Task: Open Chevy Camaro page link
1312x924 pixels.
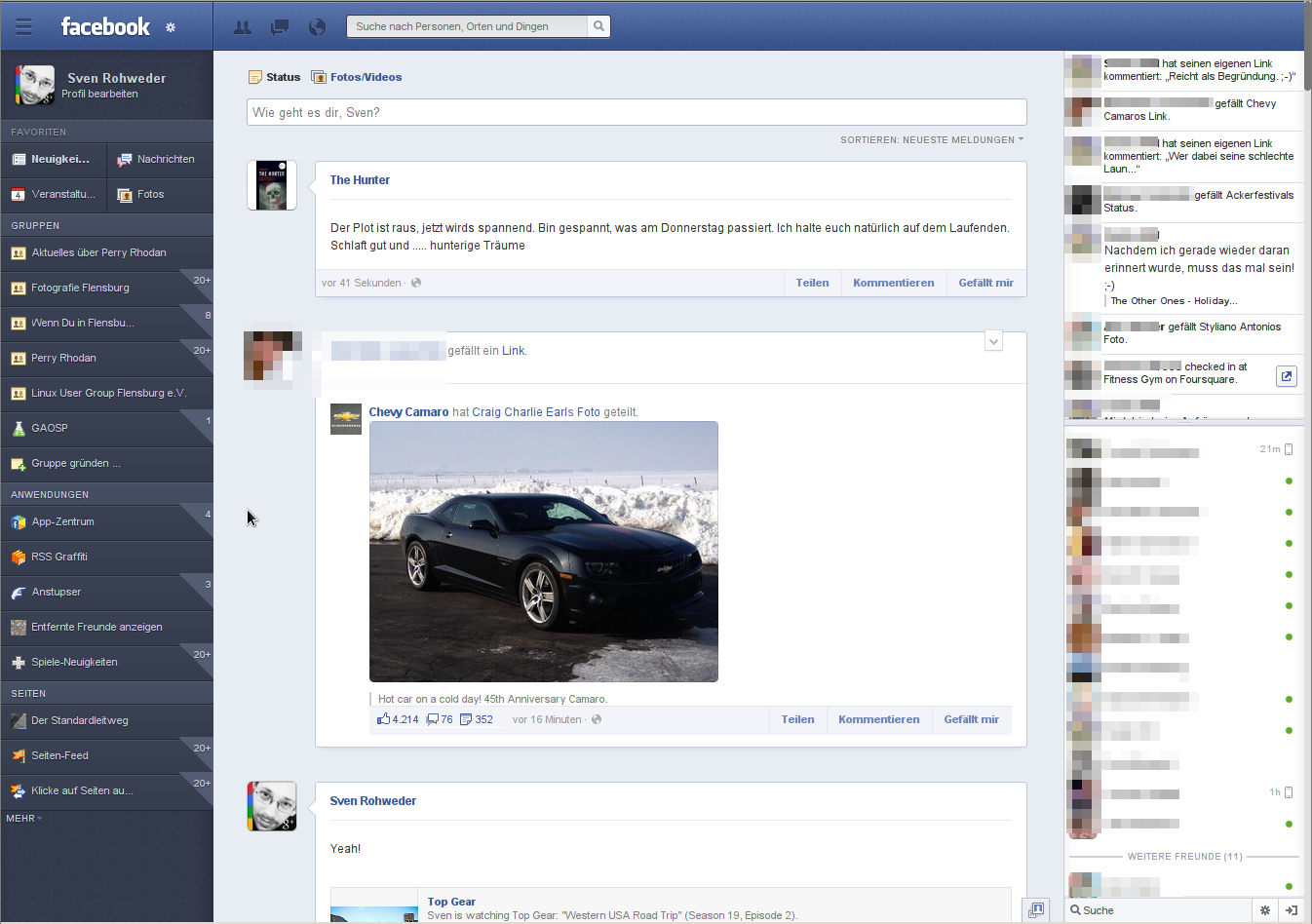Action: (408, 412)
